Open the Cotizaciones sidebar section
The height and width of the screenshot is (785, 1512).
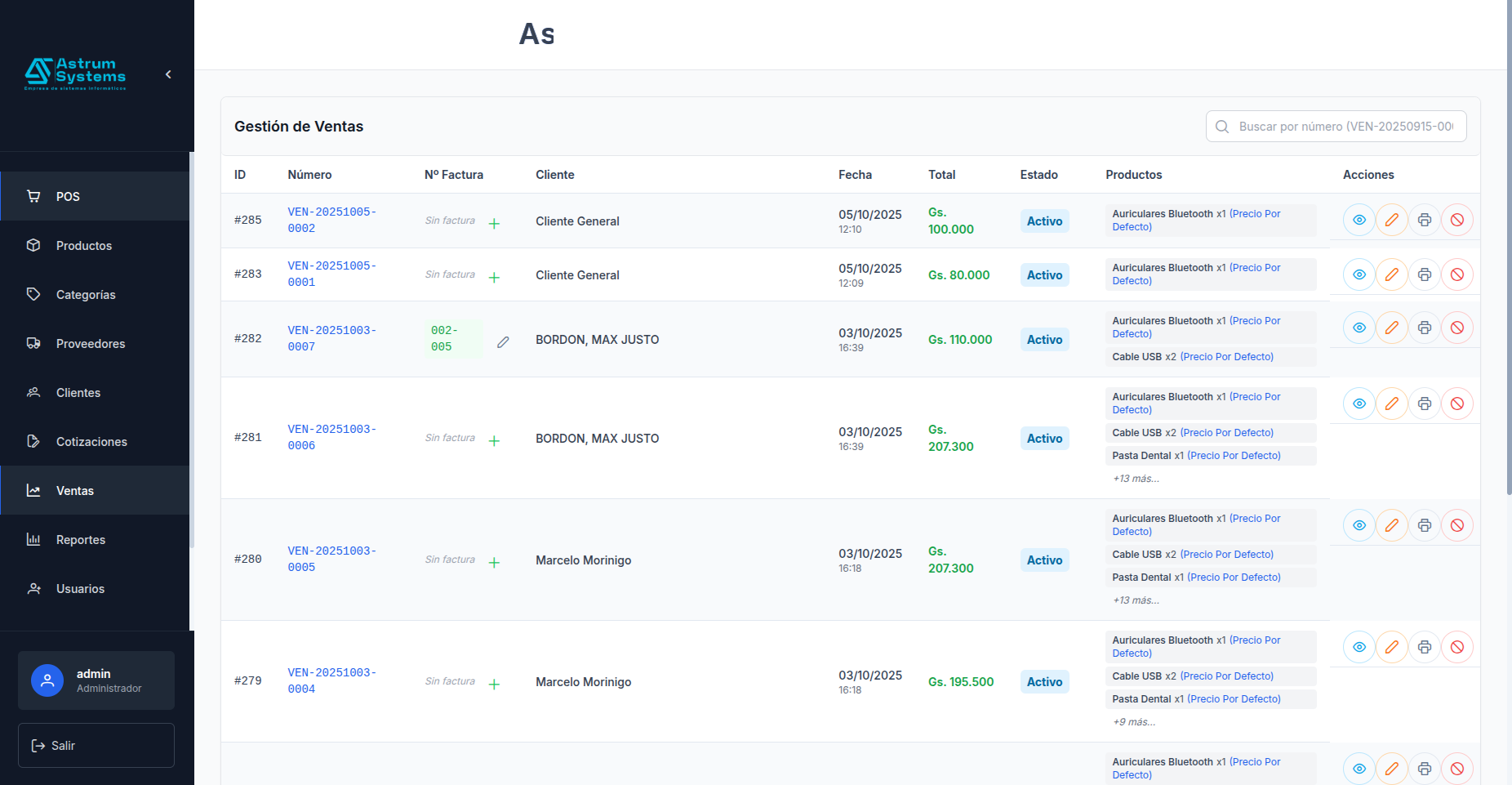(x=91, y=442)
